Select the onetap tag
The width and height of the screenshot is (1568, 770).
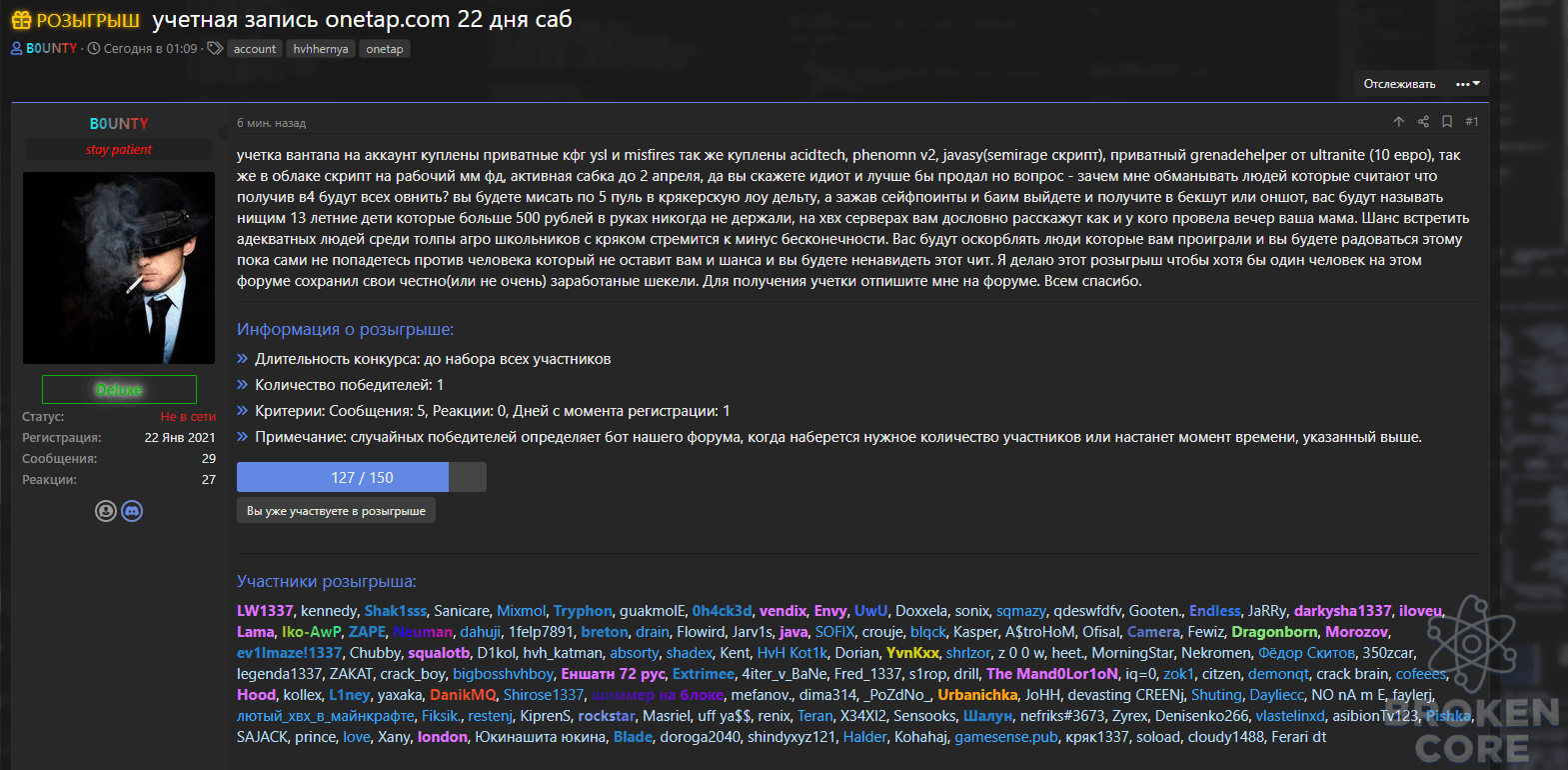[x=385, y=49]
